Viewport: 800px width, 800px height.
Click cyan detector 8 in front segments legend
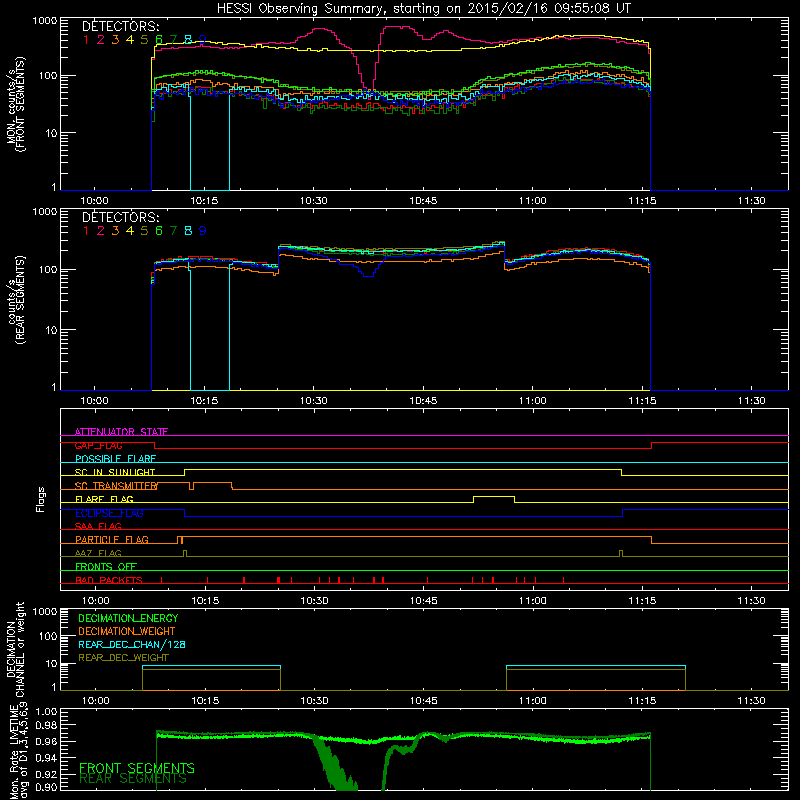(188, 39)
